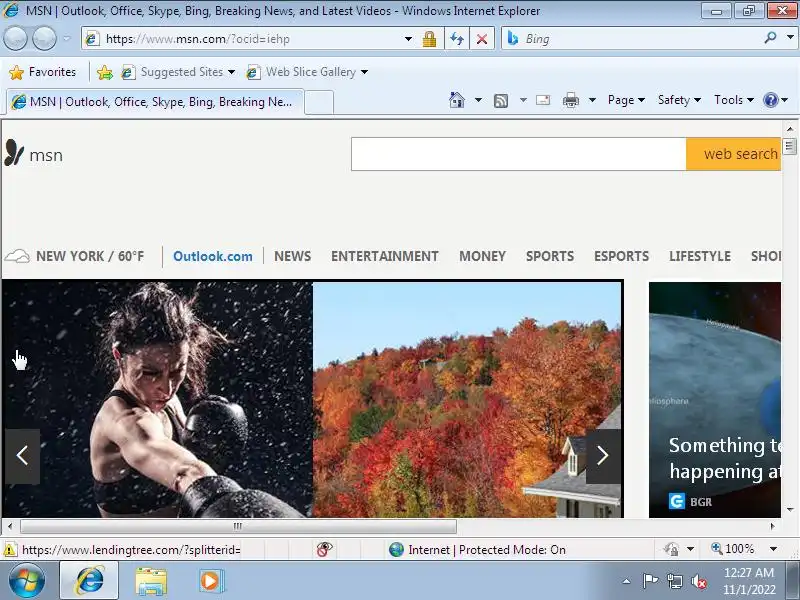Image resolution: width=800 pixels, height=600 pixels.
Task: Open Web Slice Gallery link
Action: [303, 72]
